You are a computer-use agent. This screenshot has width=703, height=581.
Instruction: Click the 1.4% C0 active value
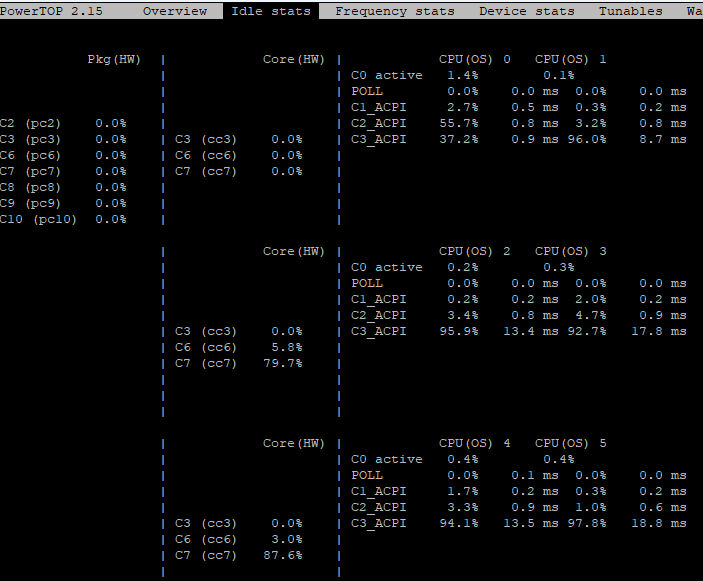pos(463,75)
